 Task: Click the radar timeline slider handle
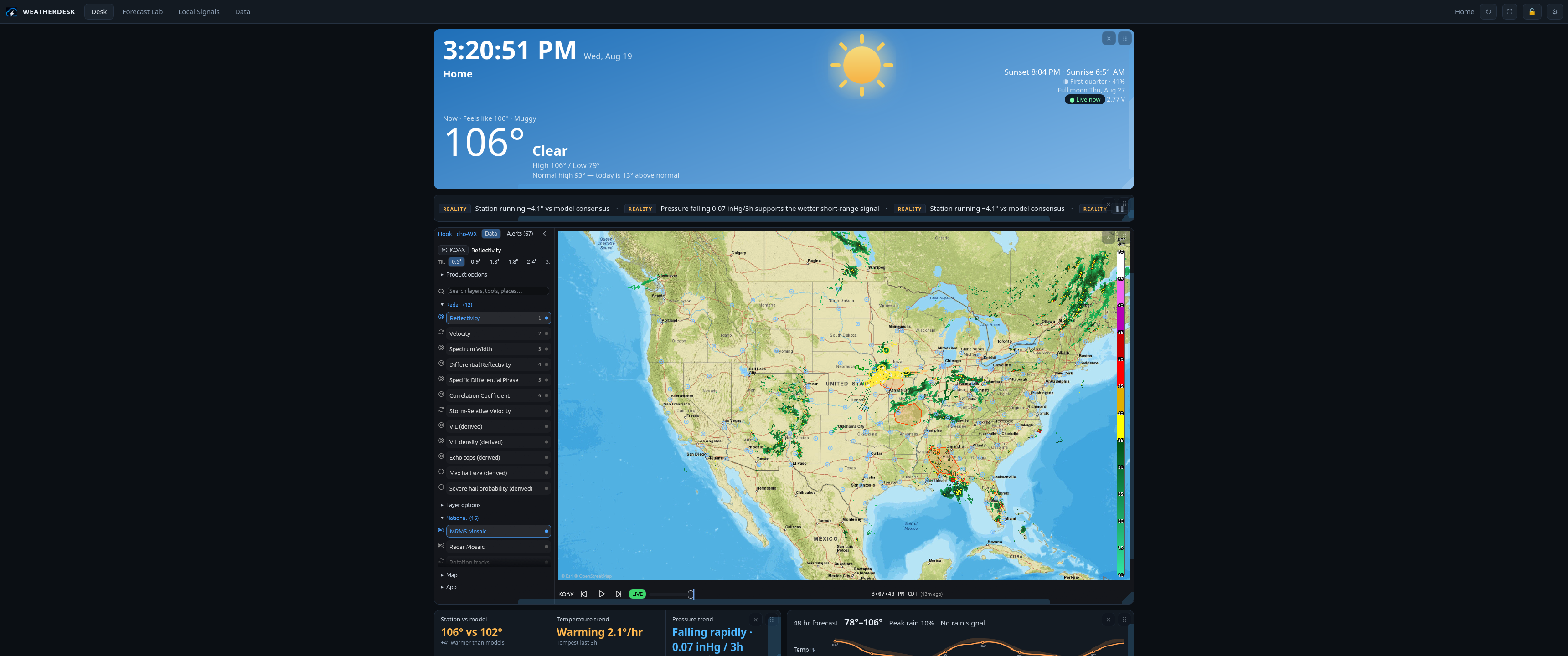point(691,594)
